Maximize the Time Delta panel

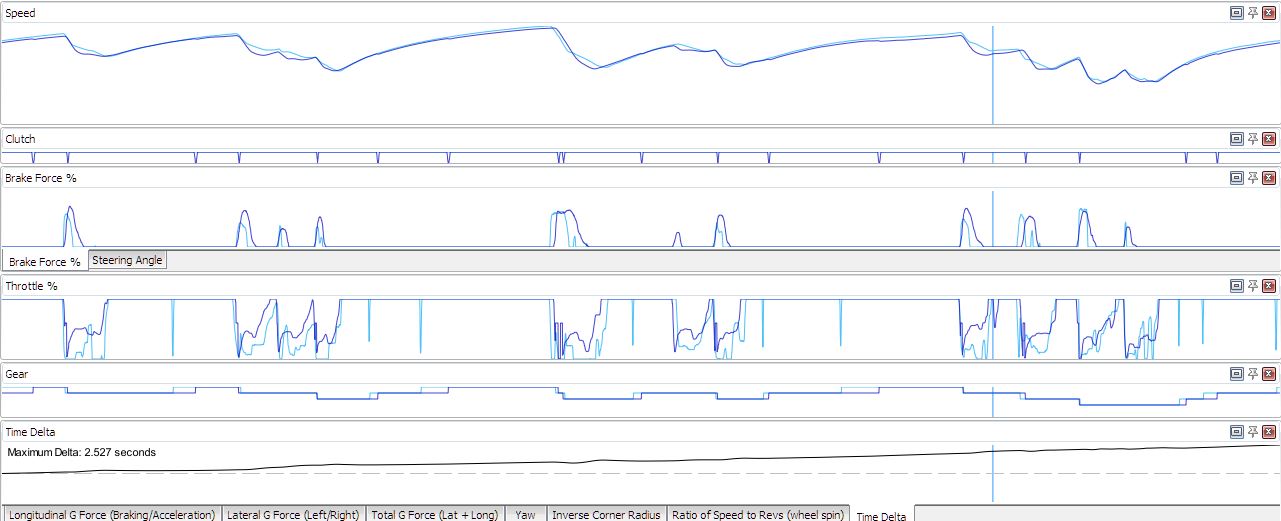click(1237, 432)
